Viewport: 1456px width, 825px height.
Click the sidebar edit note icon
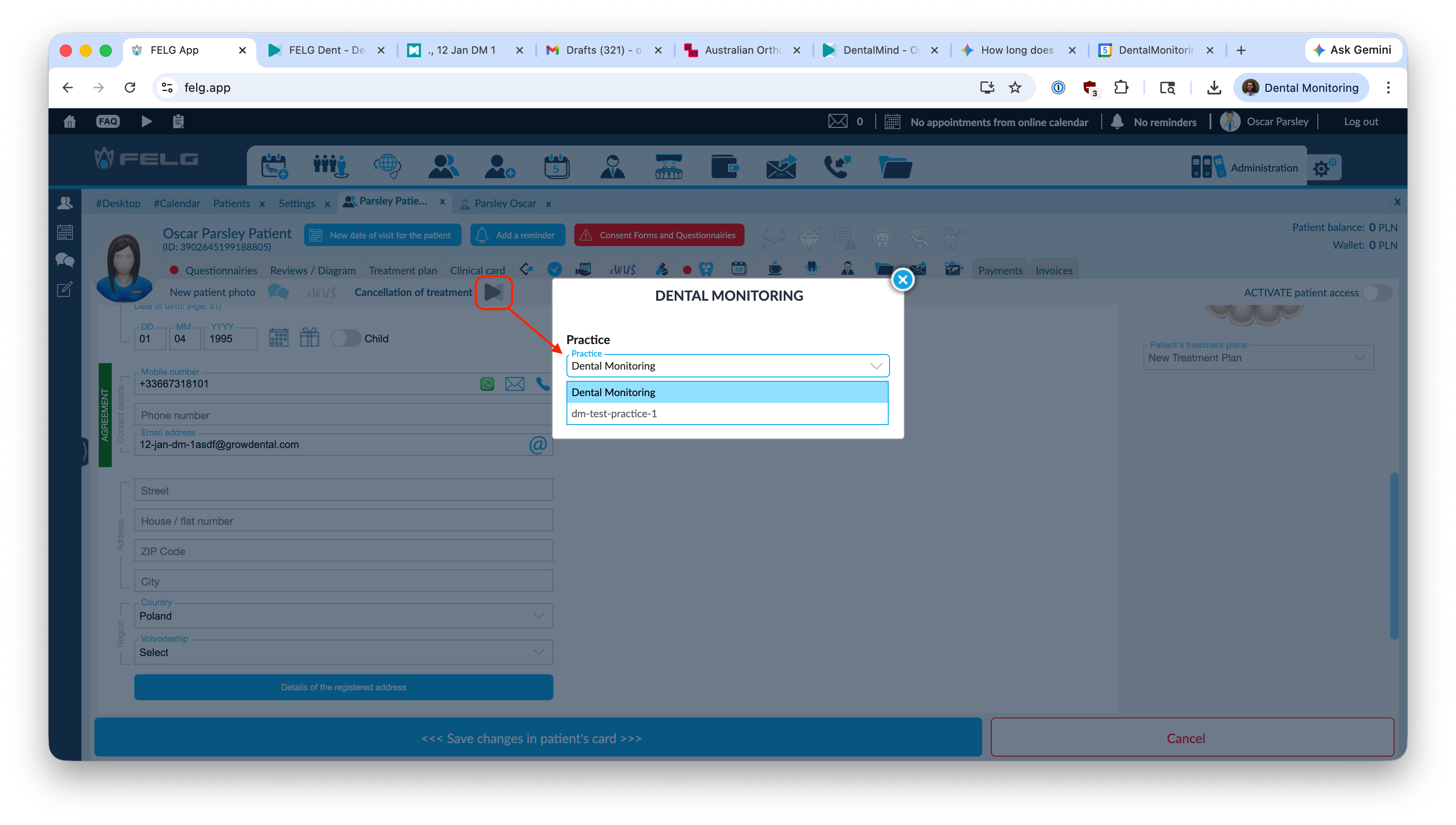[65, 289]
